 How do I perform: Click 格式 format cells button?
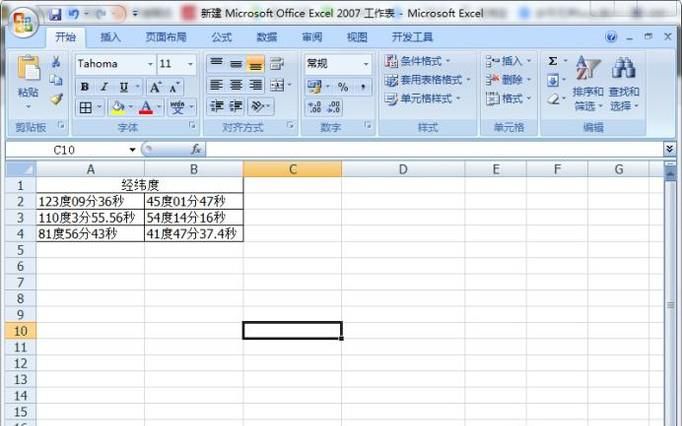click(x=508, y=99)
